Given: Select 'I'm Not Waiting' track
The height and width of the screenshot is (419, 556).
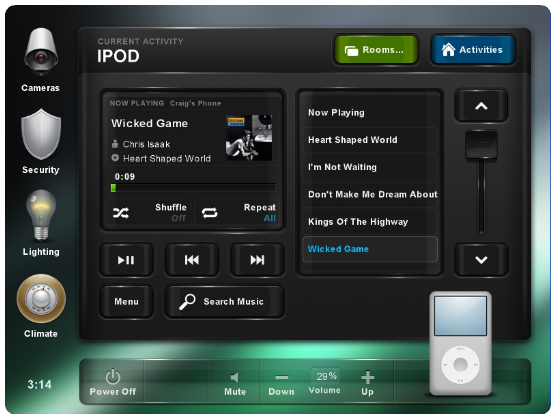Looking at the screenshot, I should coord(370,167).
